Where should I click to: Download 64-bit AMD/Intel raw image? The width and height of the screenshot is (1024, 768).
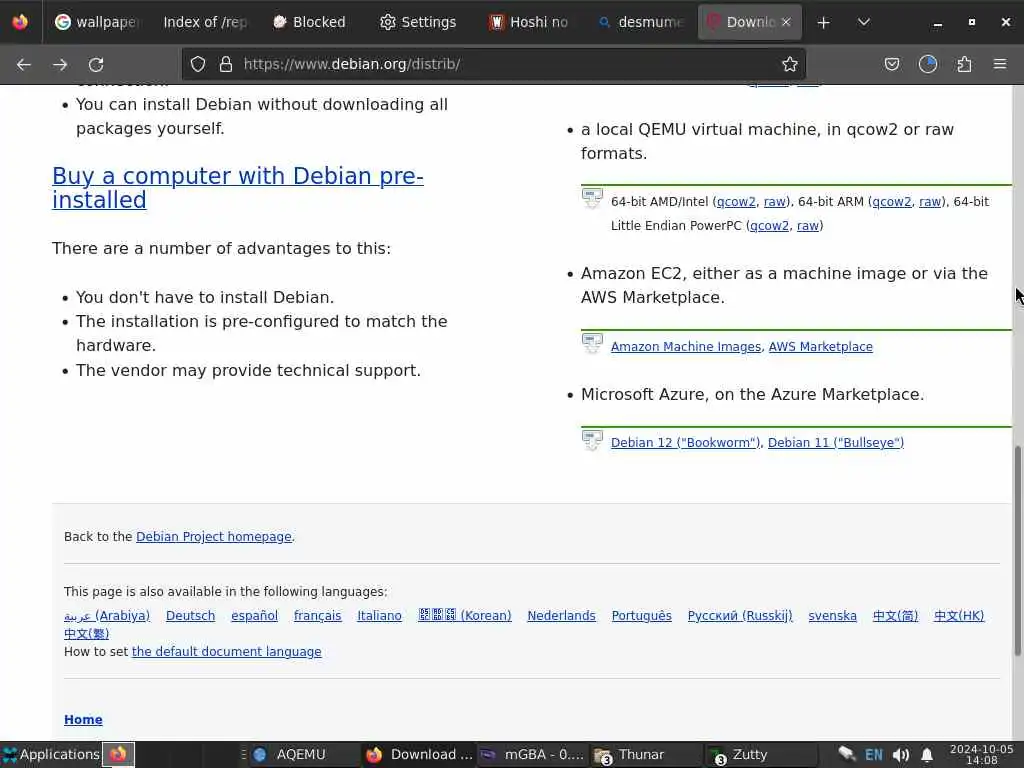coord(775,202)
